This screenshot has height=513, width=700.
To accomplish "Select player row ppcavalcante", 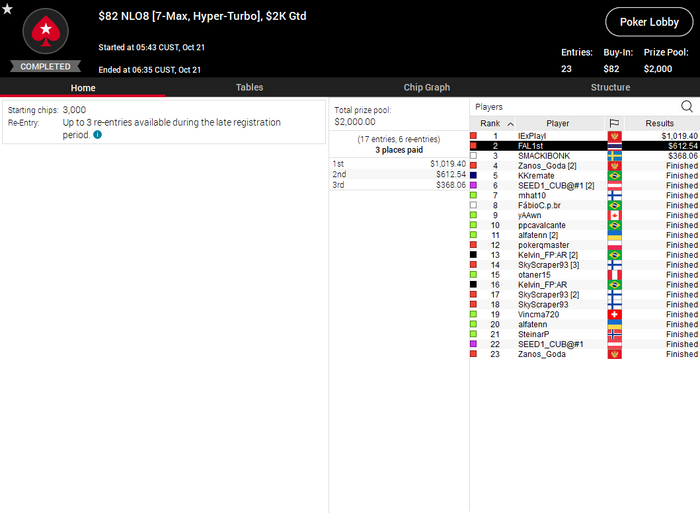I will 584,225.
